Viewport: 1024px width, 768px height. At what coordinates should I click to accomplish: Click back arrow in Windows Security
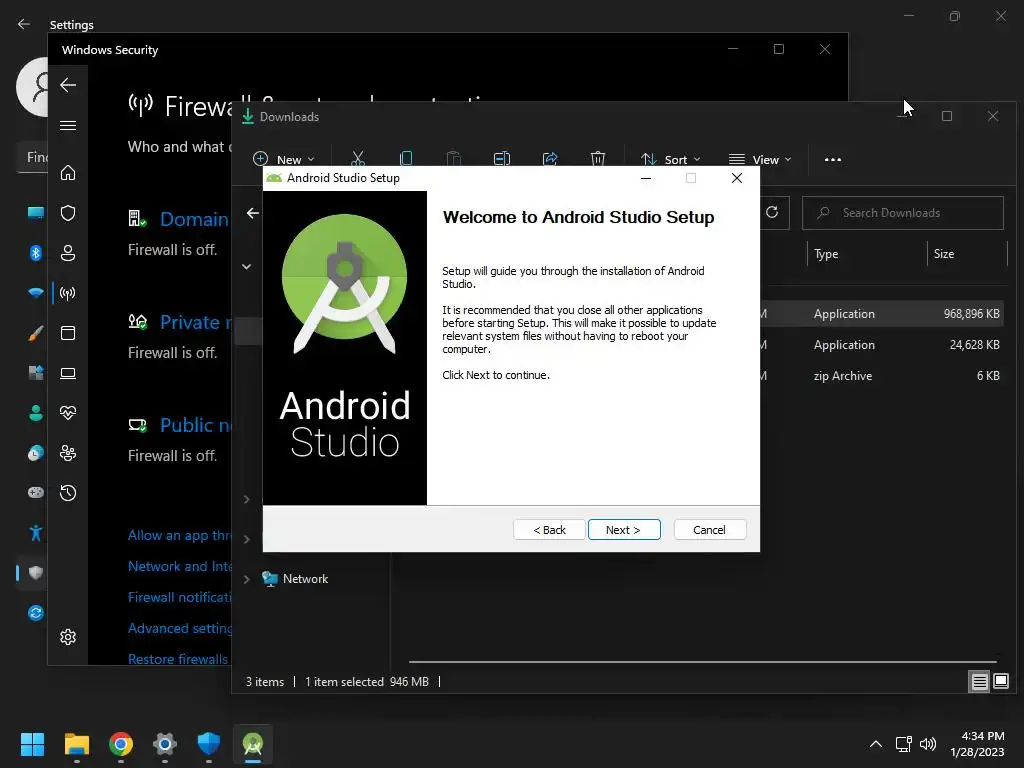click(68, 85)
